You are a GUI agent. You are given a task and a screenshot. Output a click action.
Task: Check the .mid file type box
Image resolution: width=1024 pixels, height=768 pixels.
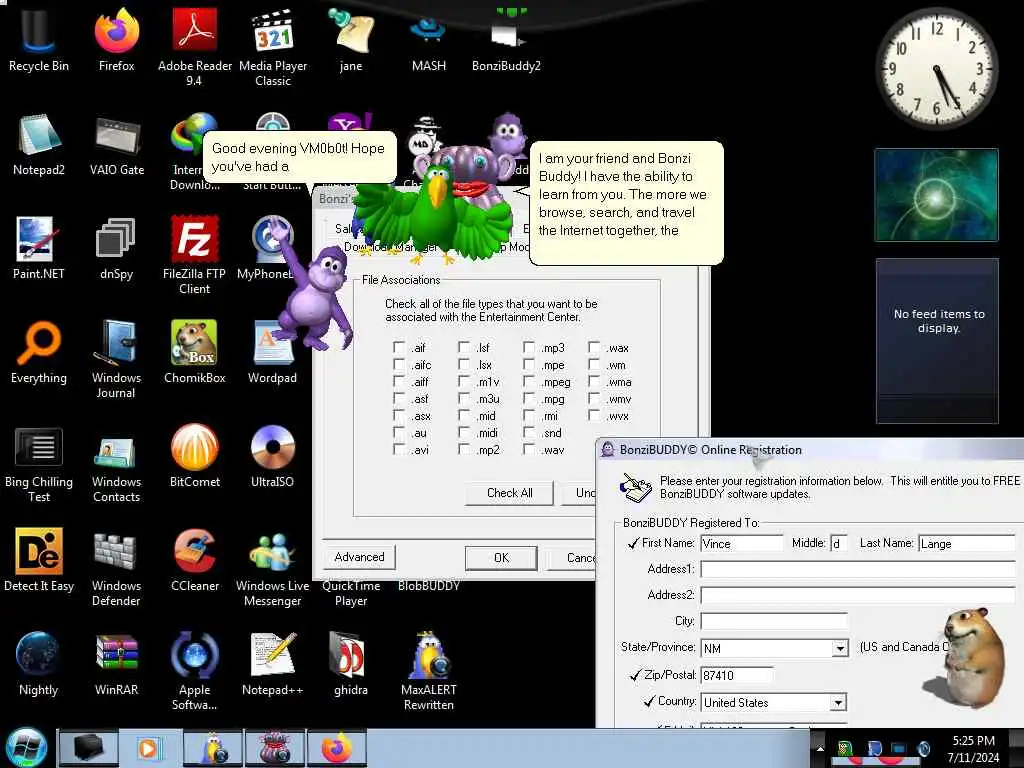464,415
